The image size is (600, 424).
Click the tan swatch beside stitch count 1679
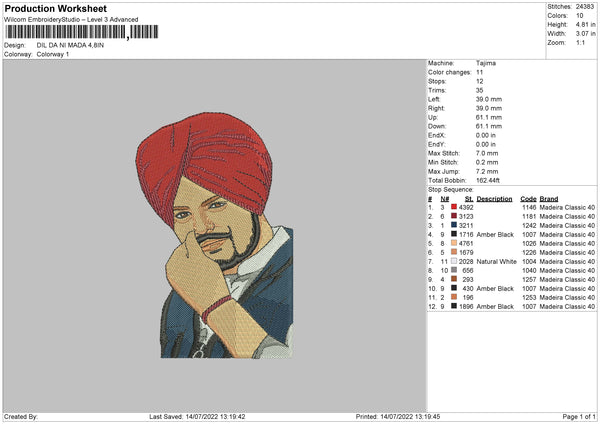point(454,252)
